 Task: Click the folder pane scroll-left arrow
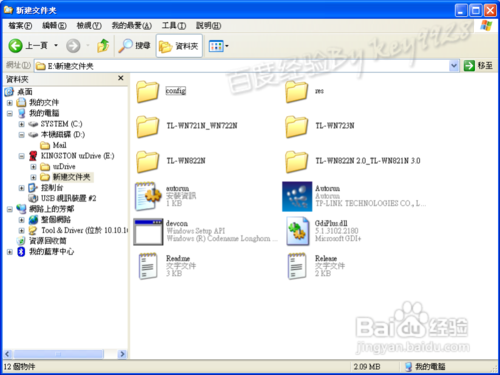pos(7,354)
